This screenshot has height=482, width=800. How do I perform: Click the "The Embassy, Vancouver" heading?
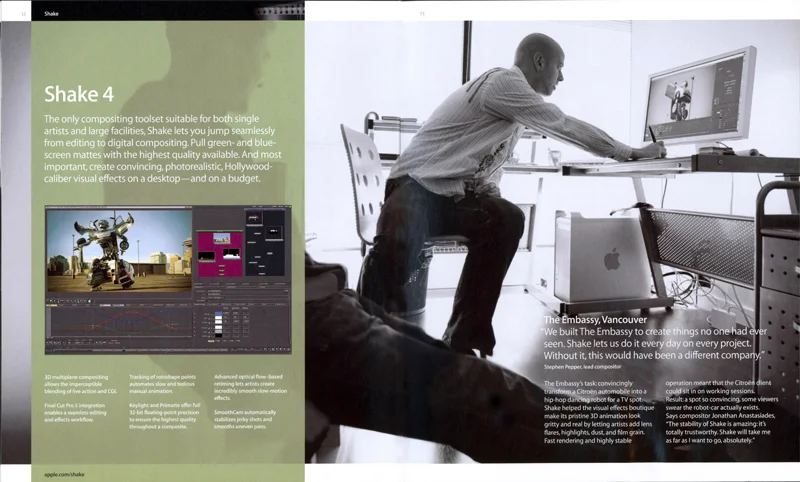(x=595, y=320)
